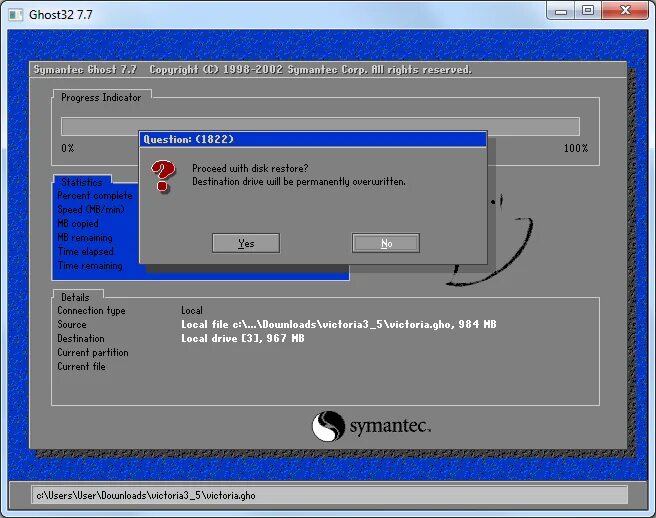Click the Source victoria.gho 984 MB value
656x518 pixels.
(x=338, y=324)
